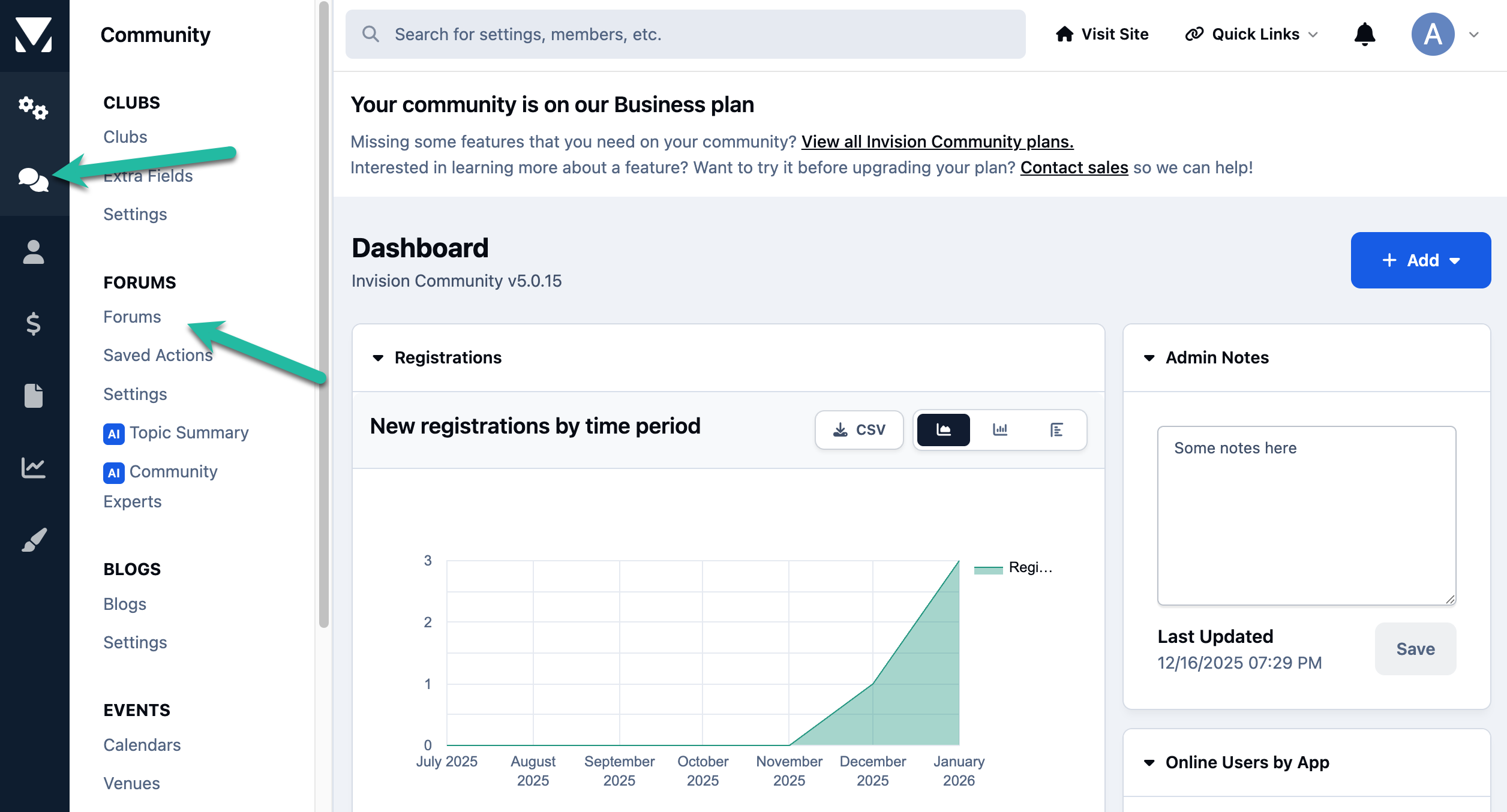Switch chart to table view

click(1056, 430)
